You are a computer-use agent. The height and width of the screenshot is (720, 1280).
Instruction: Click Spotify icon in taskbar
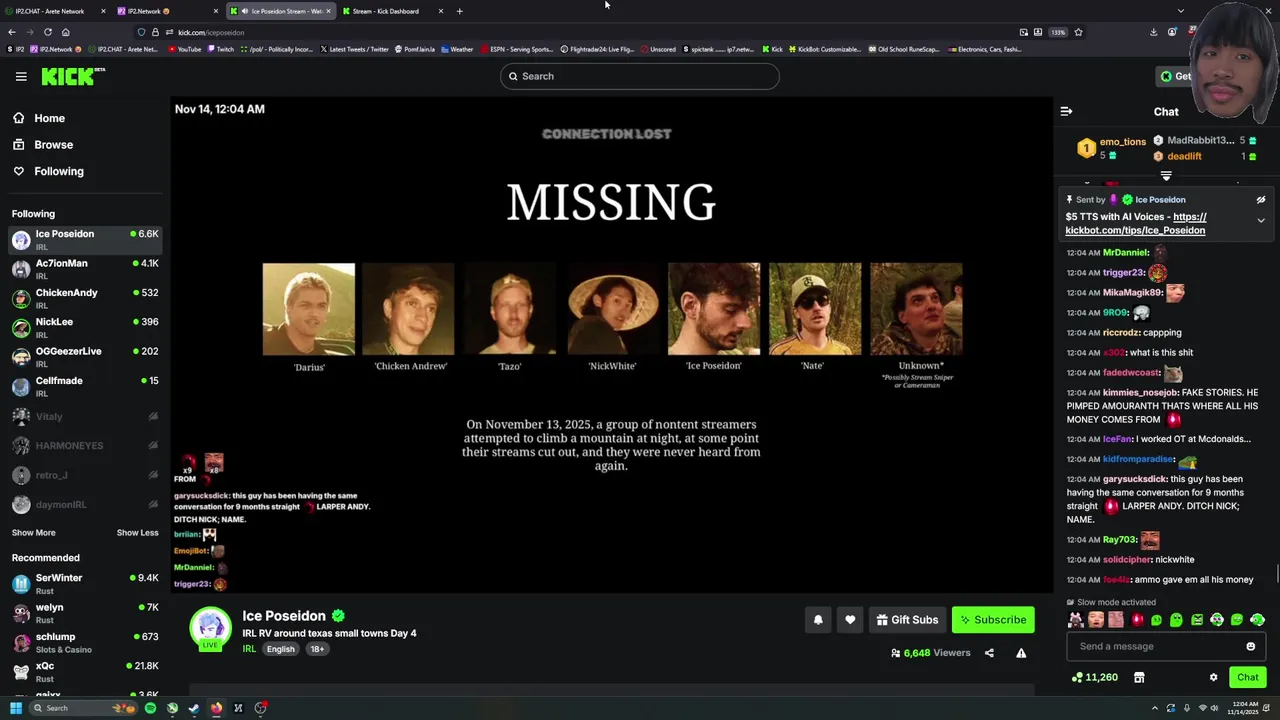150,708
